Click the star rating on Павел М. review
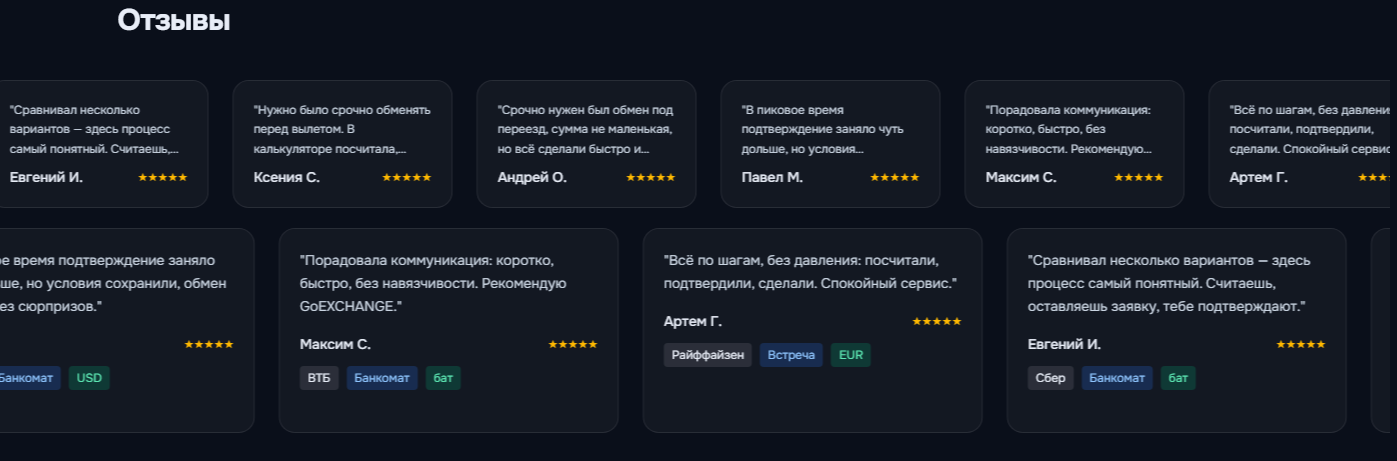Screen dimensions: 1397x461 (895, 177)
